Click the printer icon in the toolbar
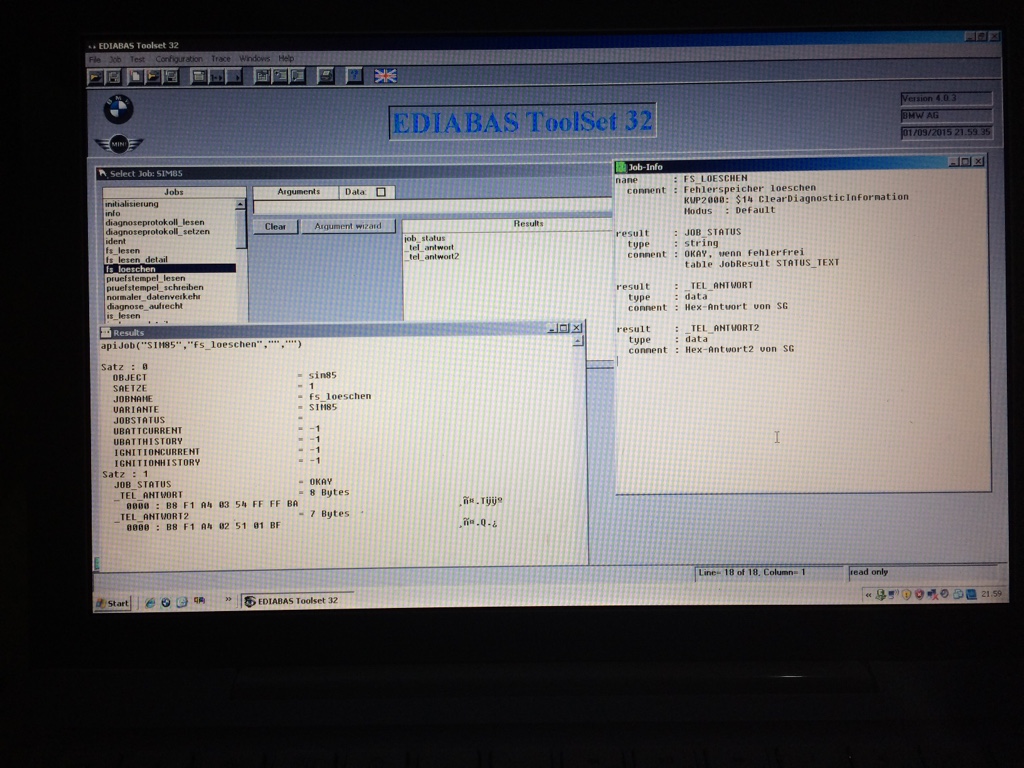The image size is (1024, 768). click(x=325, y=76)
